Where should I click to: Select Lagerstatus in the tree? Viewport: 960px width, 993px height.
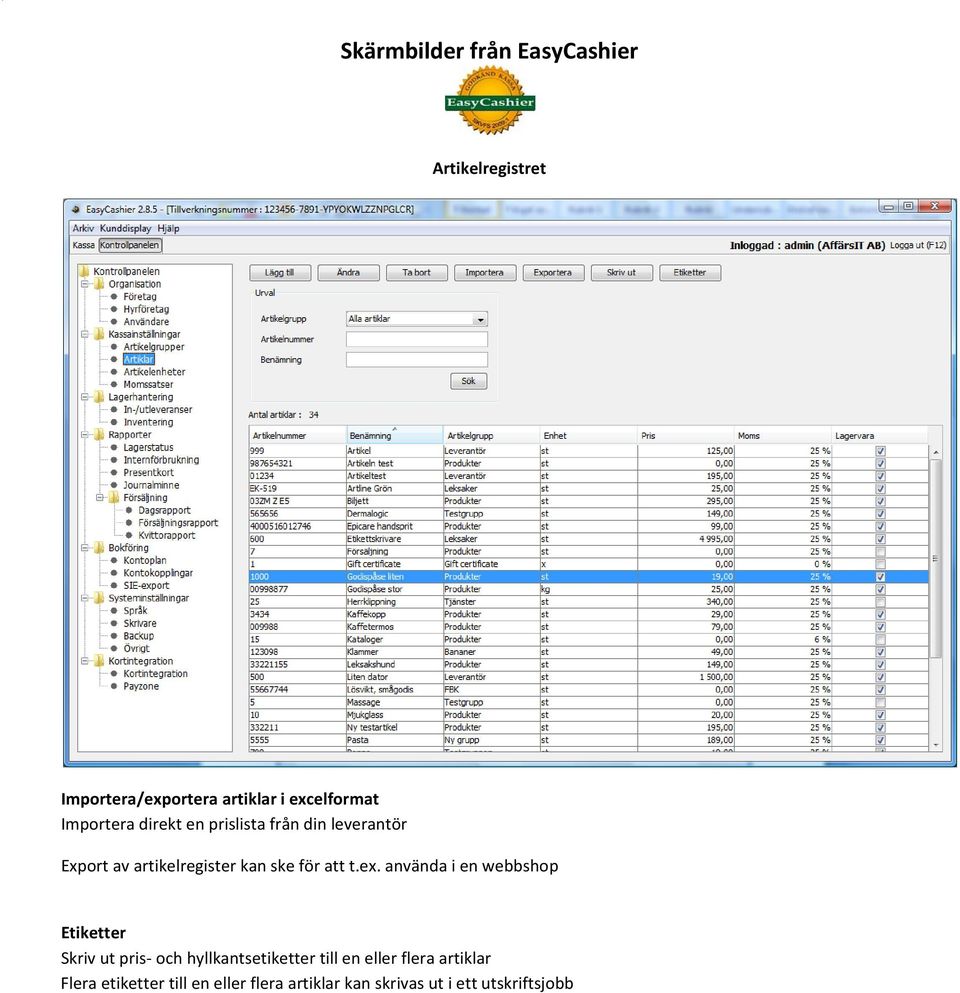click(x=148, y=448)
